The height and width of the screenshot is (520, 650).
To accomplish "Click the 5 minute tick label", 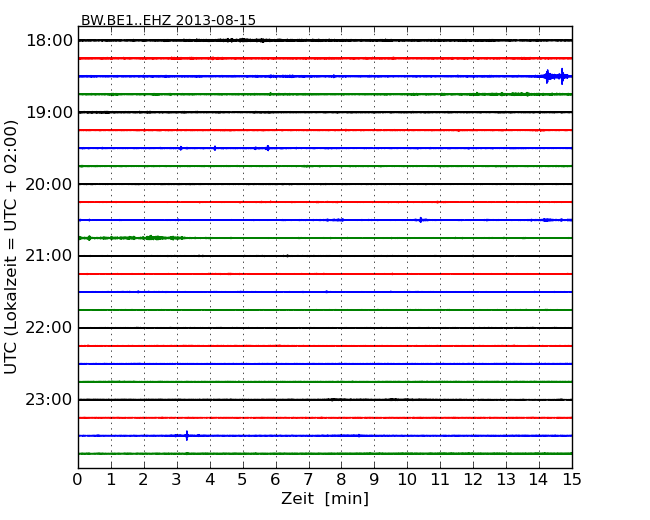I will (x=243, y=479).
